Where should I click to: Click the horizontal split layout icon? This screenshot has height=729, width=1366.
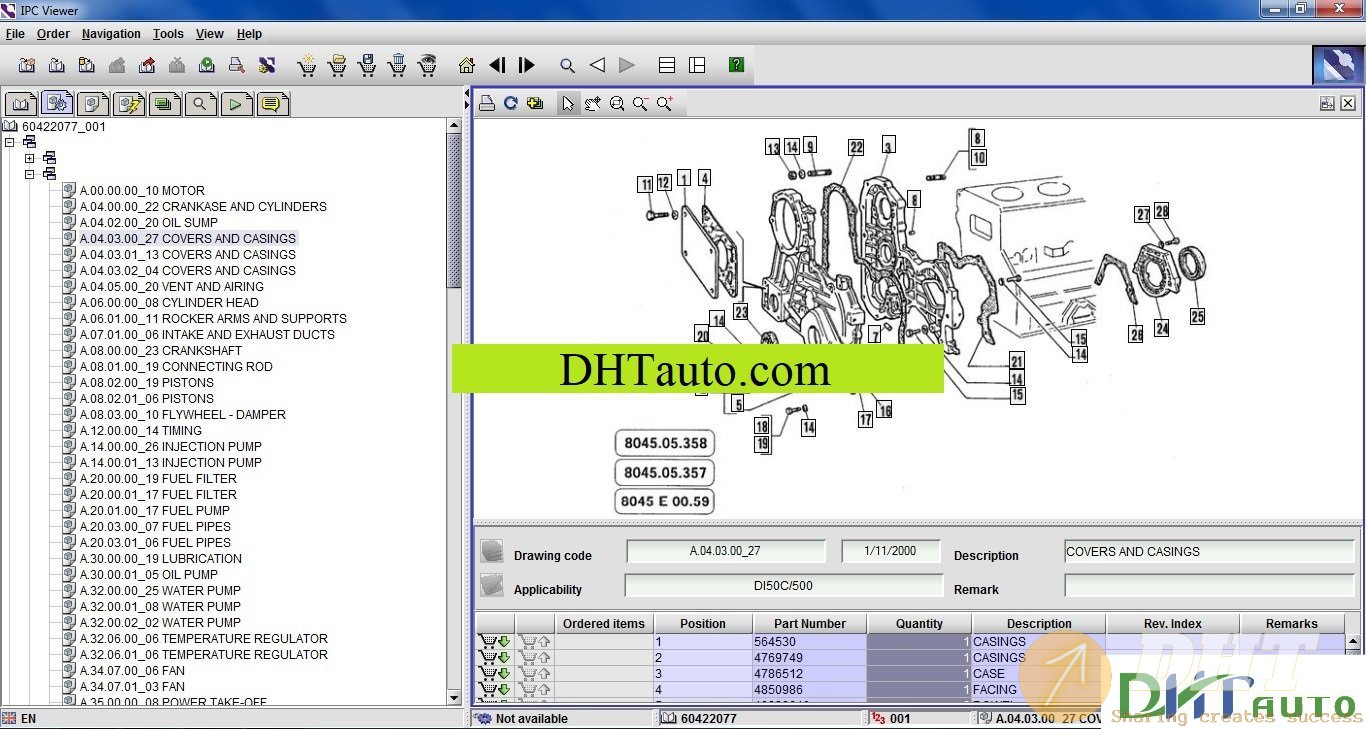tap(667, 66)
